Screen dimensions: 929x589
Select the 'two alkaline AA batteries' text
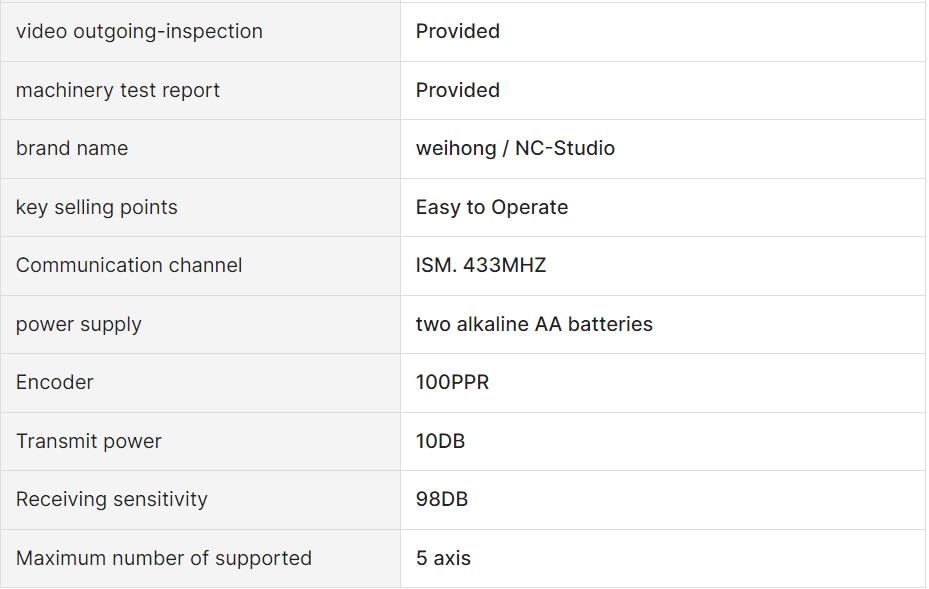coord(534,324)
